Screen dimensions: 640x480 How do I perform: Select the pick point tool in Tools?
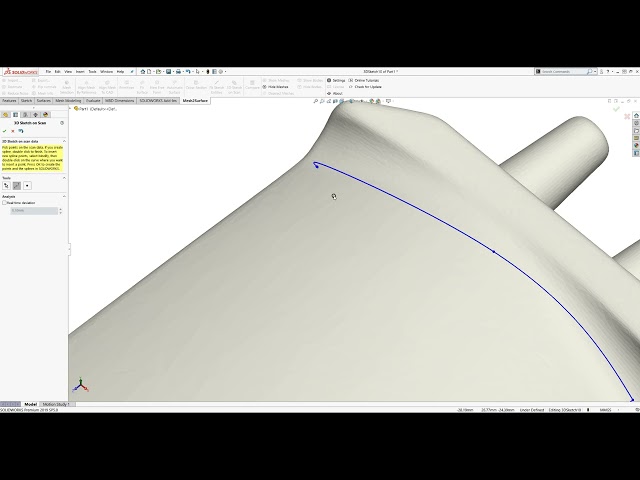(6, 186)
